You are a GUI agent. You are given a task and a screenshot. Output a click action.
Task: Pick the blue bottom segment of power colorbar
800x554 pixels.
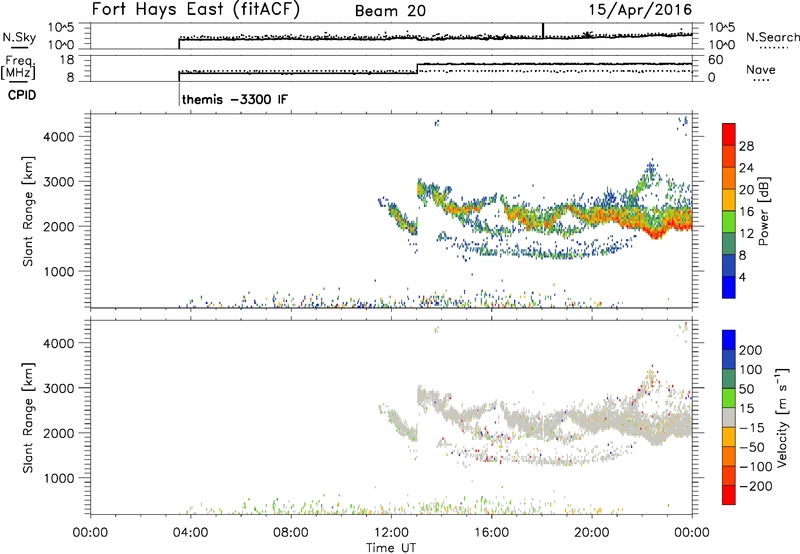pyautogui.click(x=729, y=287)
